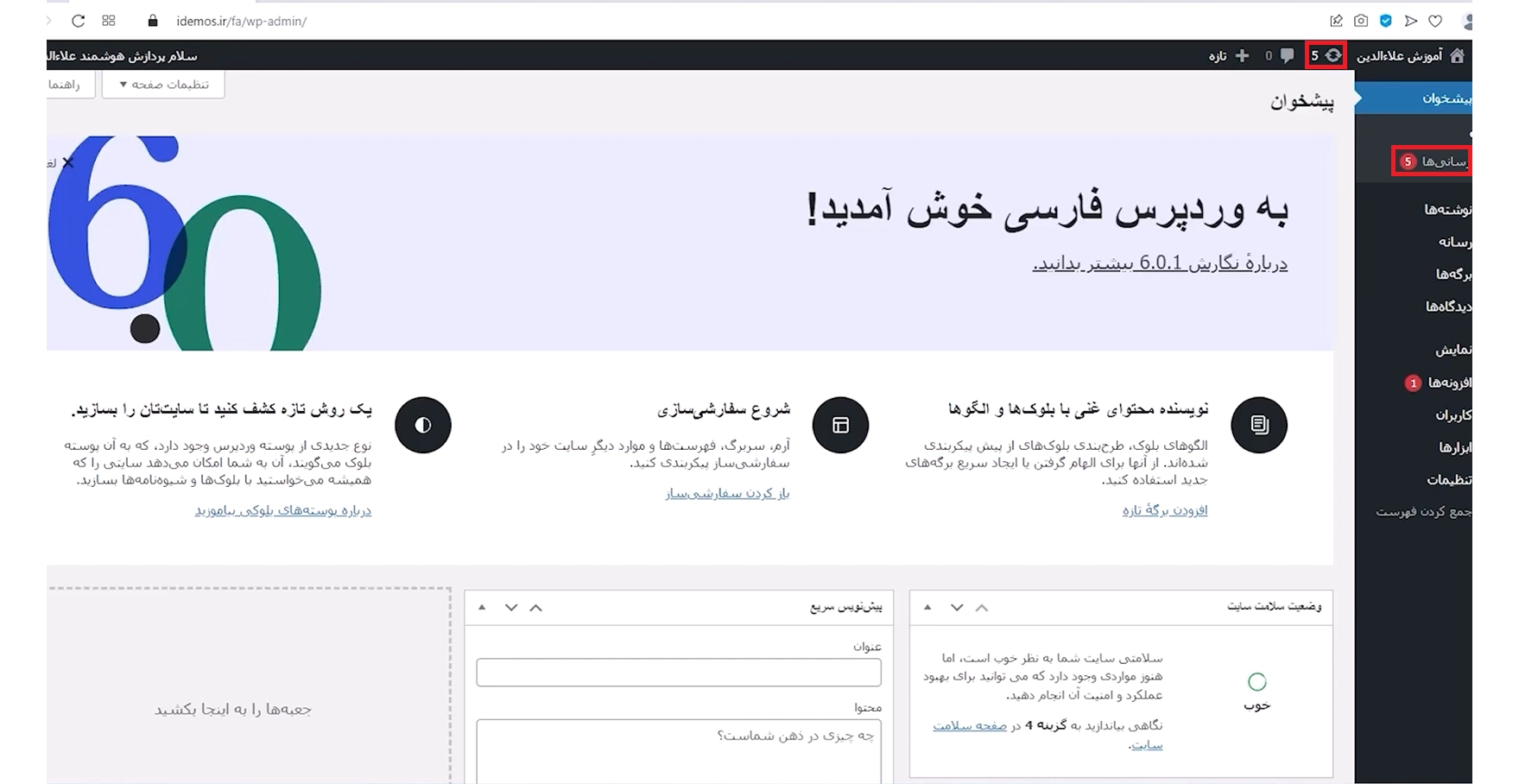The image size is (1519, 784).
Task: Click the half-circle styles round icon
Action: pos(423,425)
